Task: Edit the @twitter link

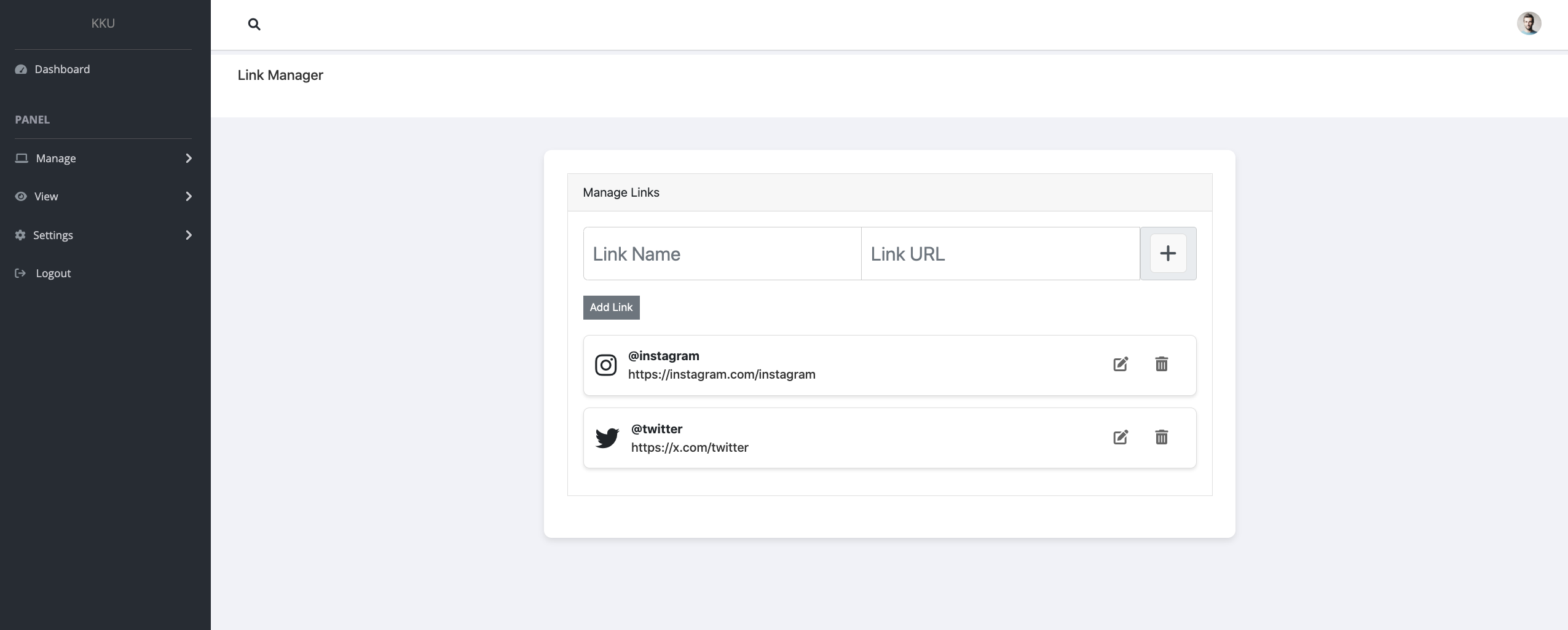Action: pyautogui.click(x=1120, y=438)
